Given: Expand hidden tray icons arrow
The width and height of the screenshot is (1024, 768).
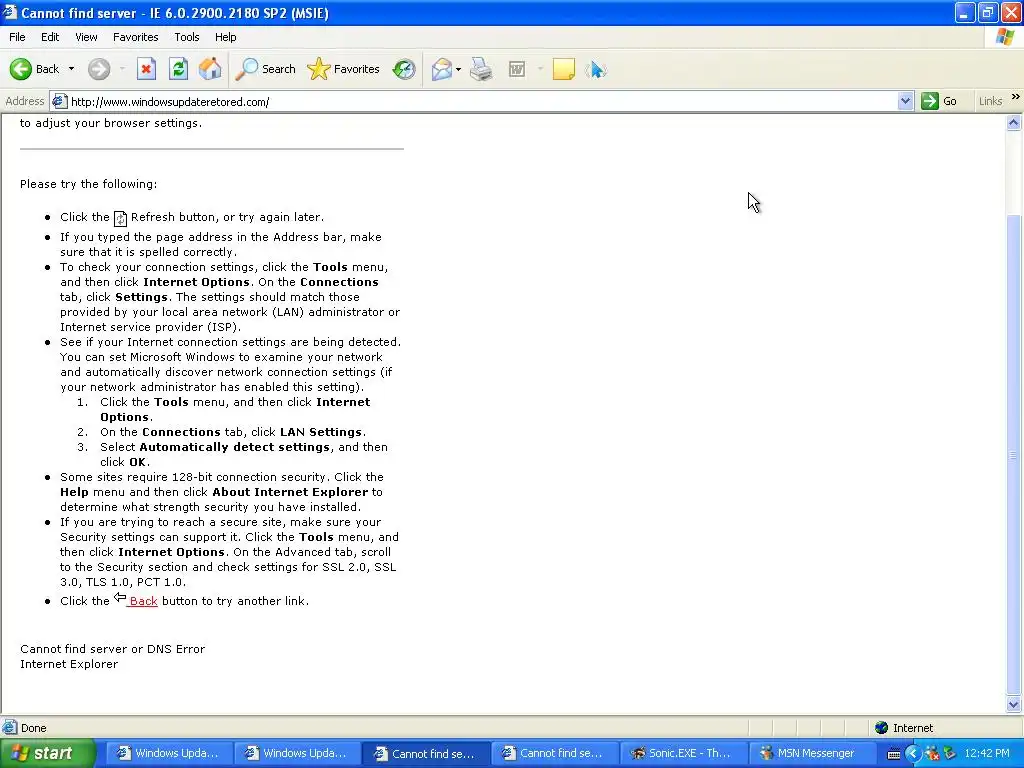Looking at the screenshot, I should coord(912,754).
